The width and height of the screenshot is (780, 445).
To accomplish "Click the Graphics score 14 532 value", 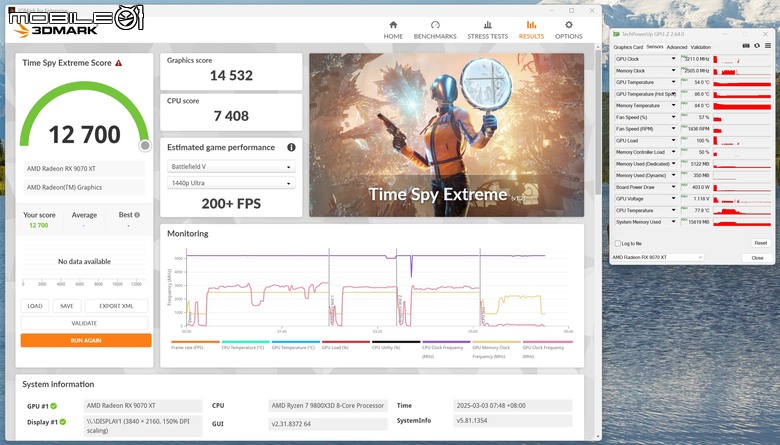I will point(231,76).
